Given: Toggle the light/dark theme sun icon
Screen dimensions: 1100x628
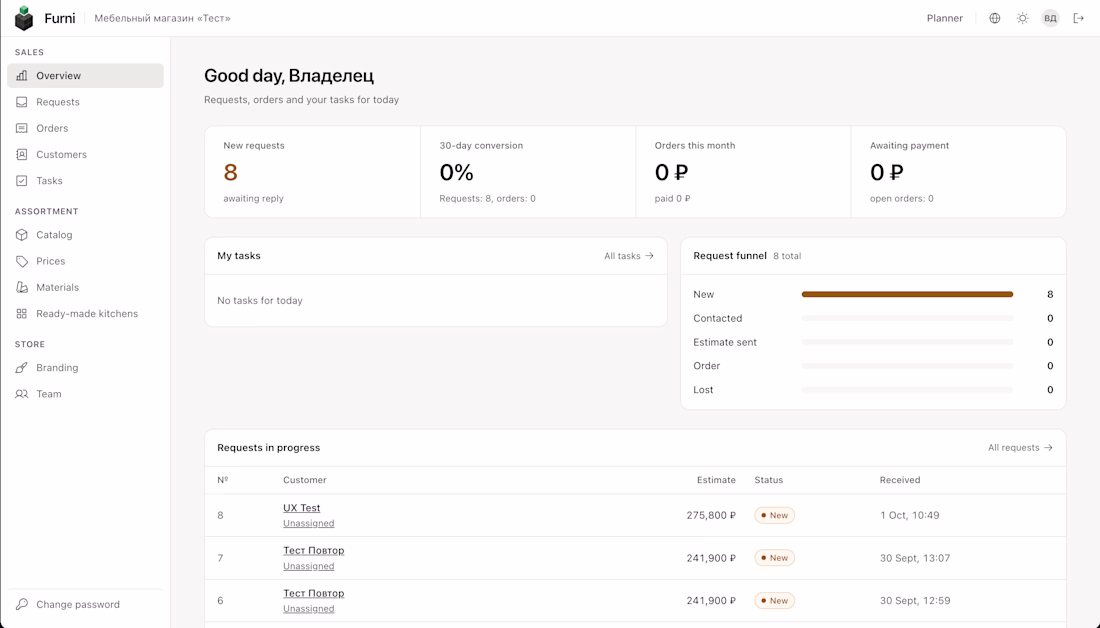Looking at the screenshot, I should pos(1023,18).
